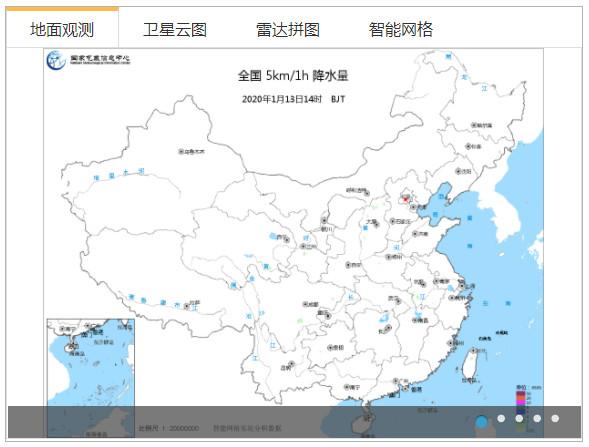The width and height of the screenshot is (589, 447).
Task: Switch to the 地面观测 tab
Action: (x=62, y=29)
